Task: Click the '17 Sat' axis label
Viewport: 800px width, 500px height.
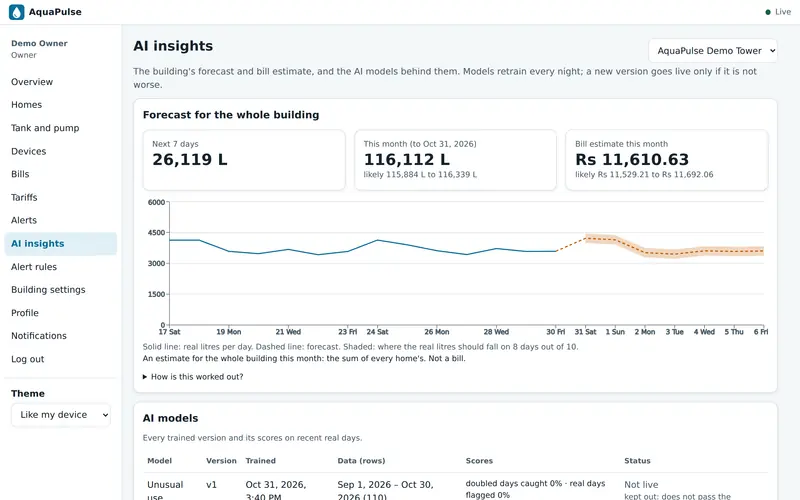Action: (x=169, y=332)
